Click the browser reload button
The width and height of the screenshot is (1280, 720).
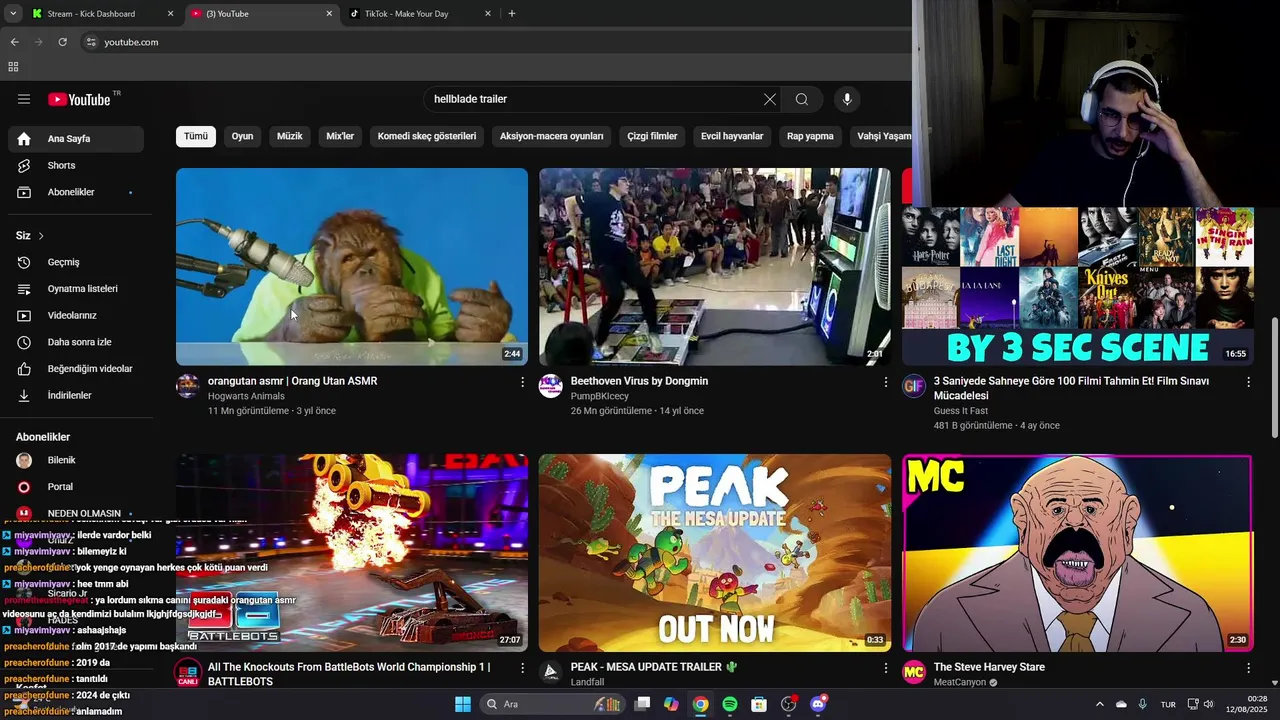pyautogui.click(x=62, y=42)
